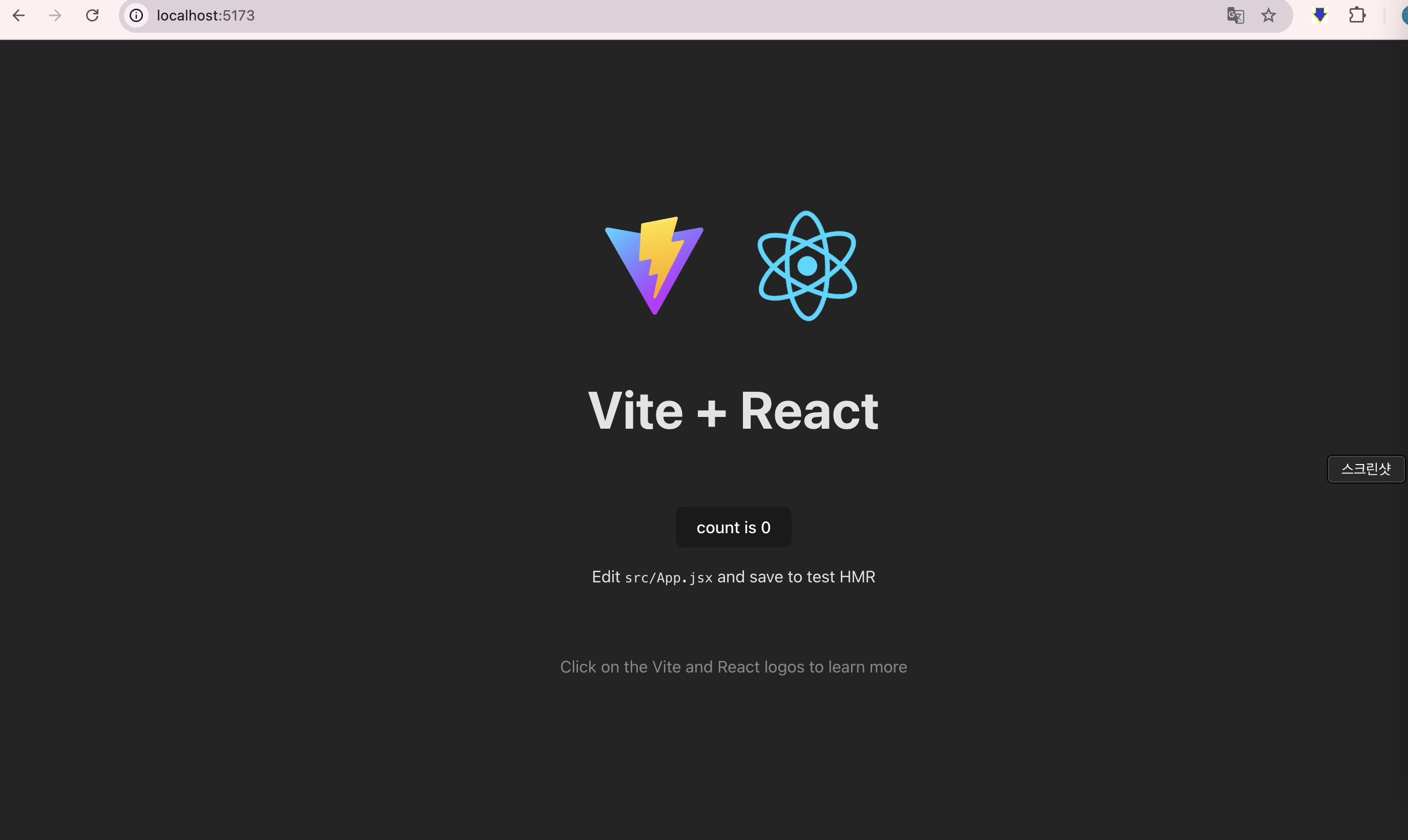
Task: View site information for localhost
Action: (136, 15)
